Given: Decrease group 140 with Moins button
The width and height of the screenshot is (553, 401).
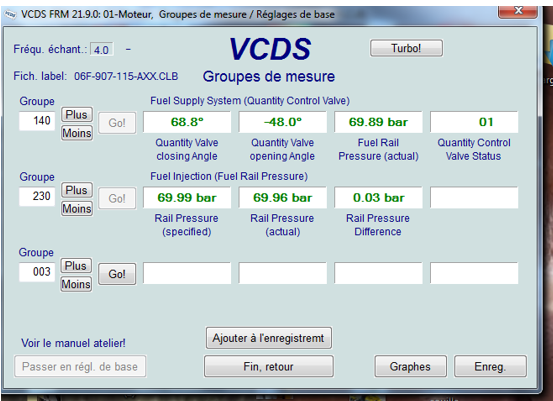Looking at the screenshot, I should click(77, 133).
